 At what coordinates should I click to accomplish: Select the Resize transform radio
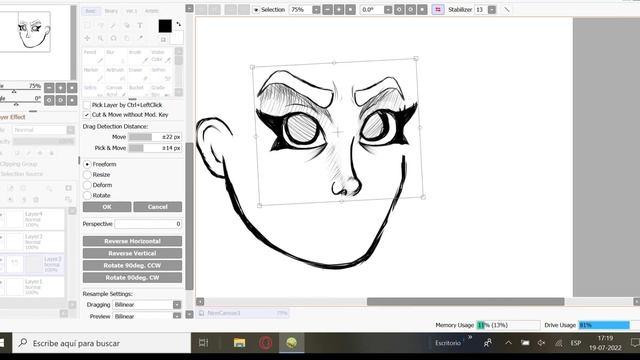87,175
